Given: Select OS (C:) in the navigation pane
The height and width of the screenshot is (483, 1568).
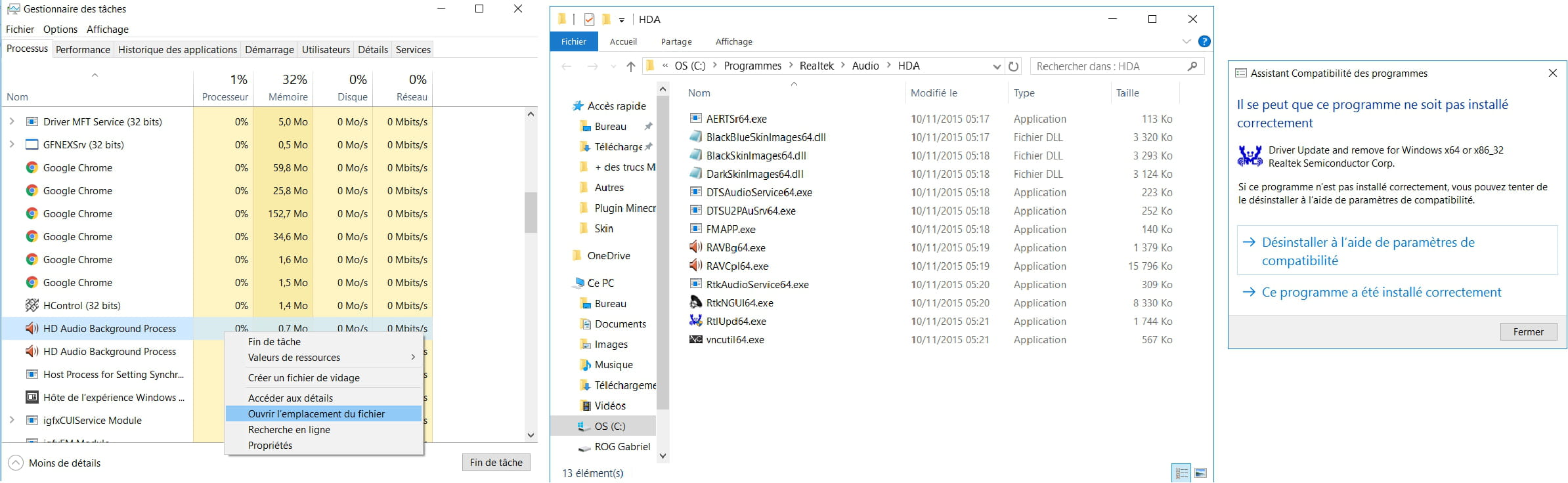Looking at the screenshot, I should coord(603,426).
